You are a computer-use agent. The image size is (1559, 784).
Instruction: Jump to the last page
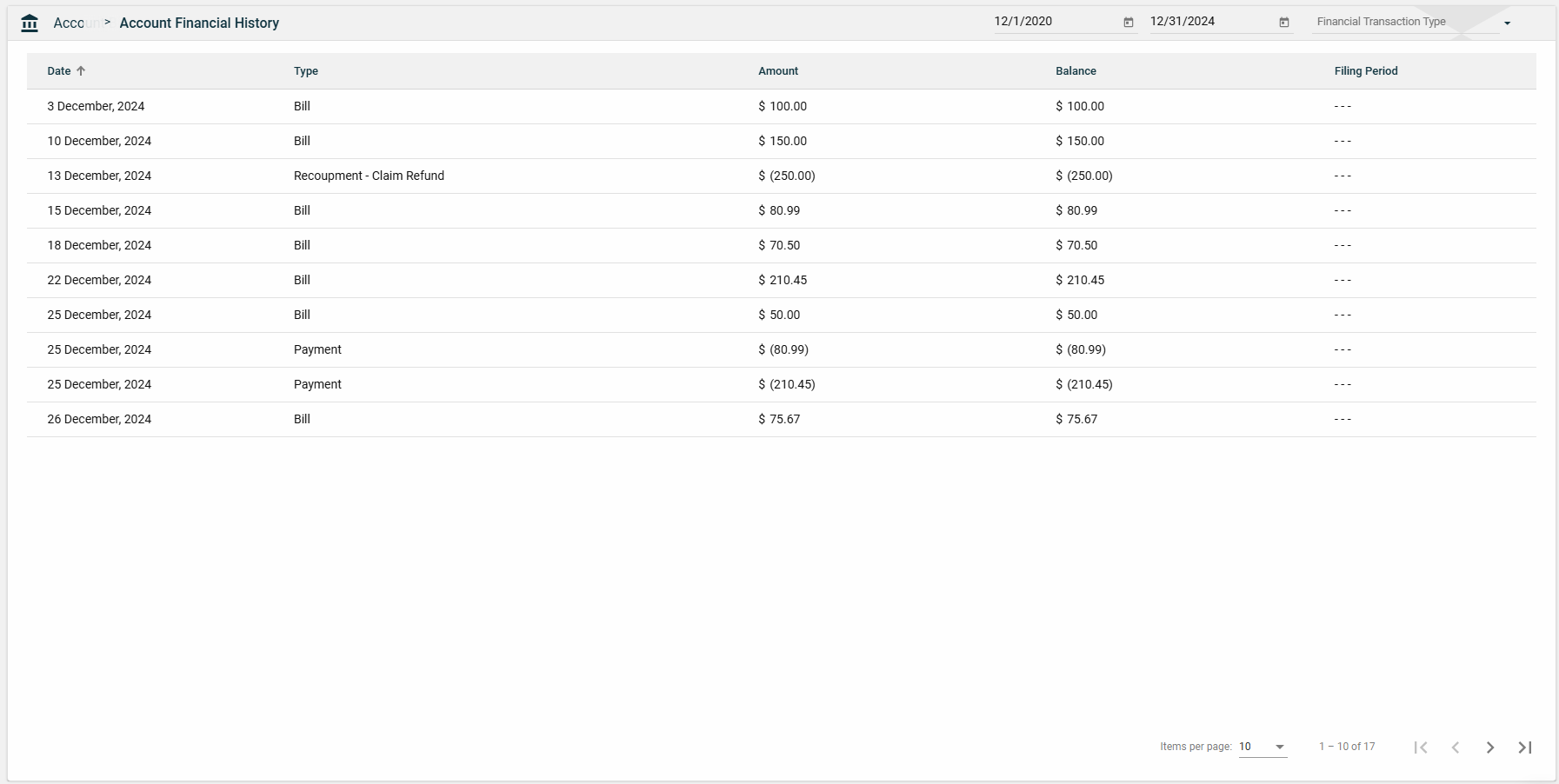[x=1525, y=747]
